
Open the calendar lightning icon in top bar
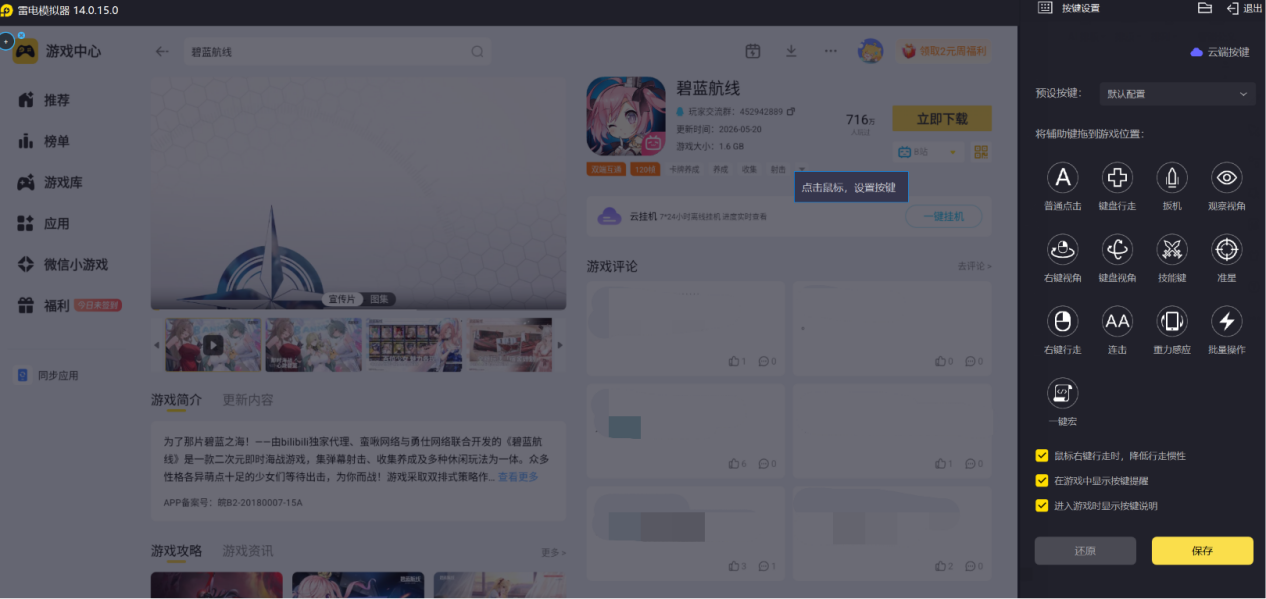[752, 51]
